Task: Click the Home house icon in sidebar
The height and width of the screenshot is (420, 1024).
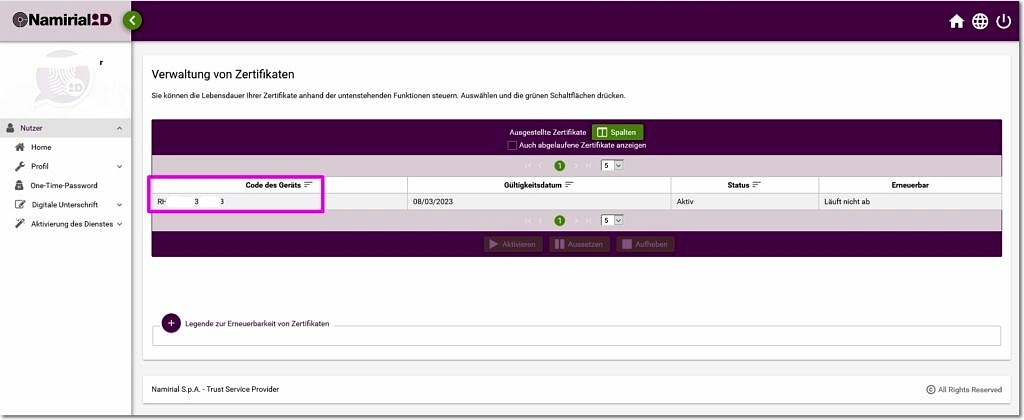Action: [20, 148]
